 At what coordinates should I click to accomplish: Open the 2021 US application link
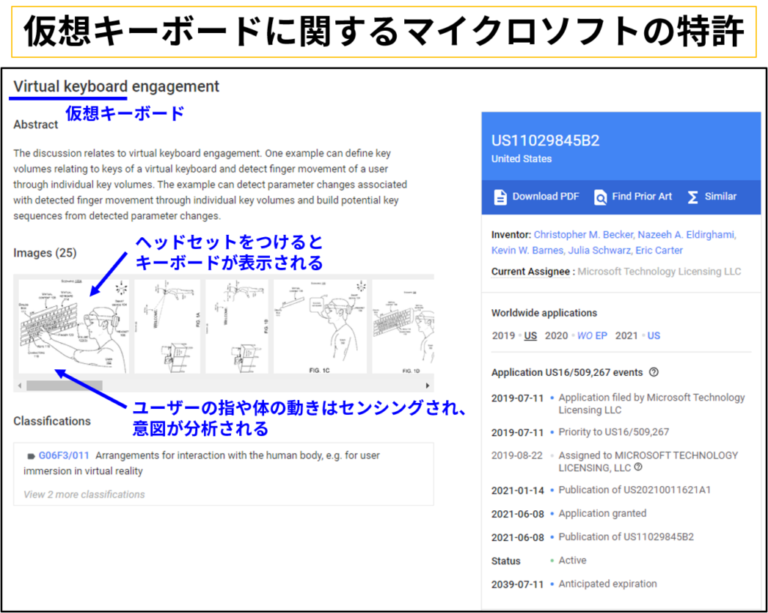coord(654,336)
